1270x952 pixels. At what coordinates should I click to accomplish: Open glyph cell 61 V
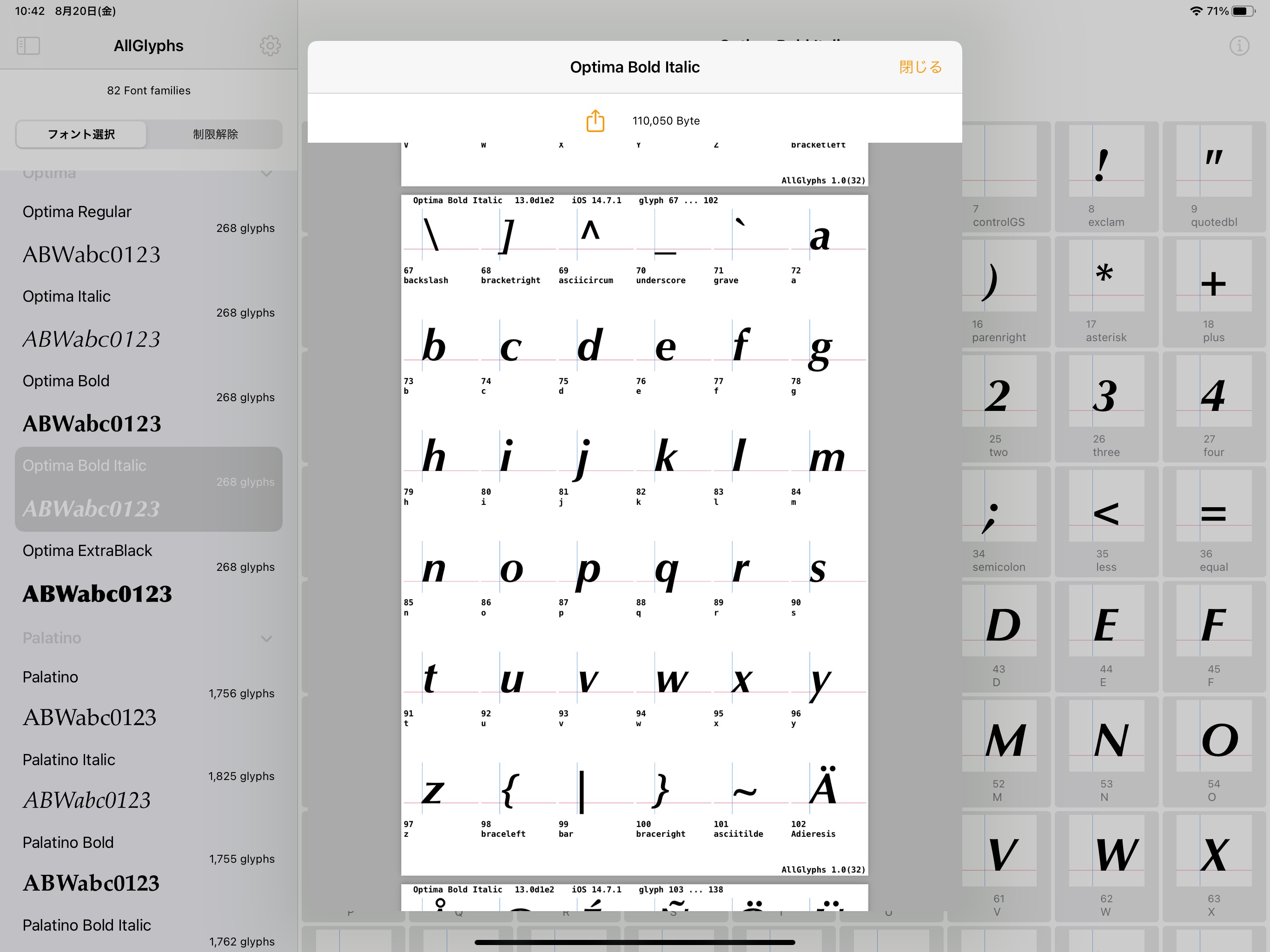(x=999, y=866)
